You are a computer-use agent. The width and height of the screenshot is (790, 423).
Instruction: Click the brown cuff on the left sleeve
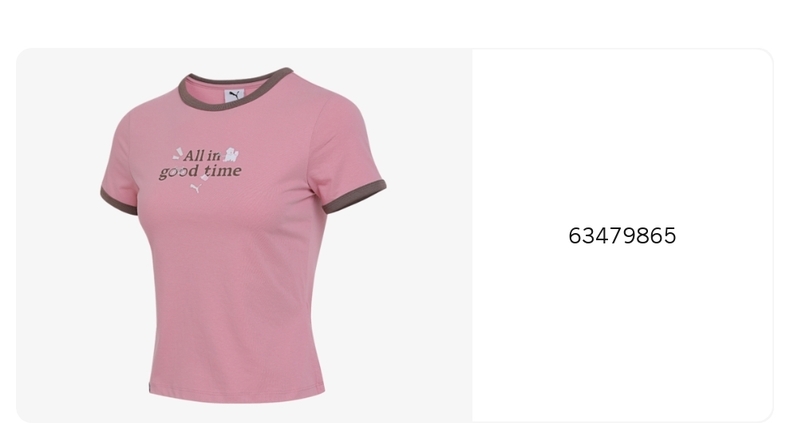coord(118,201)
